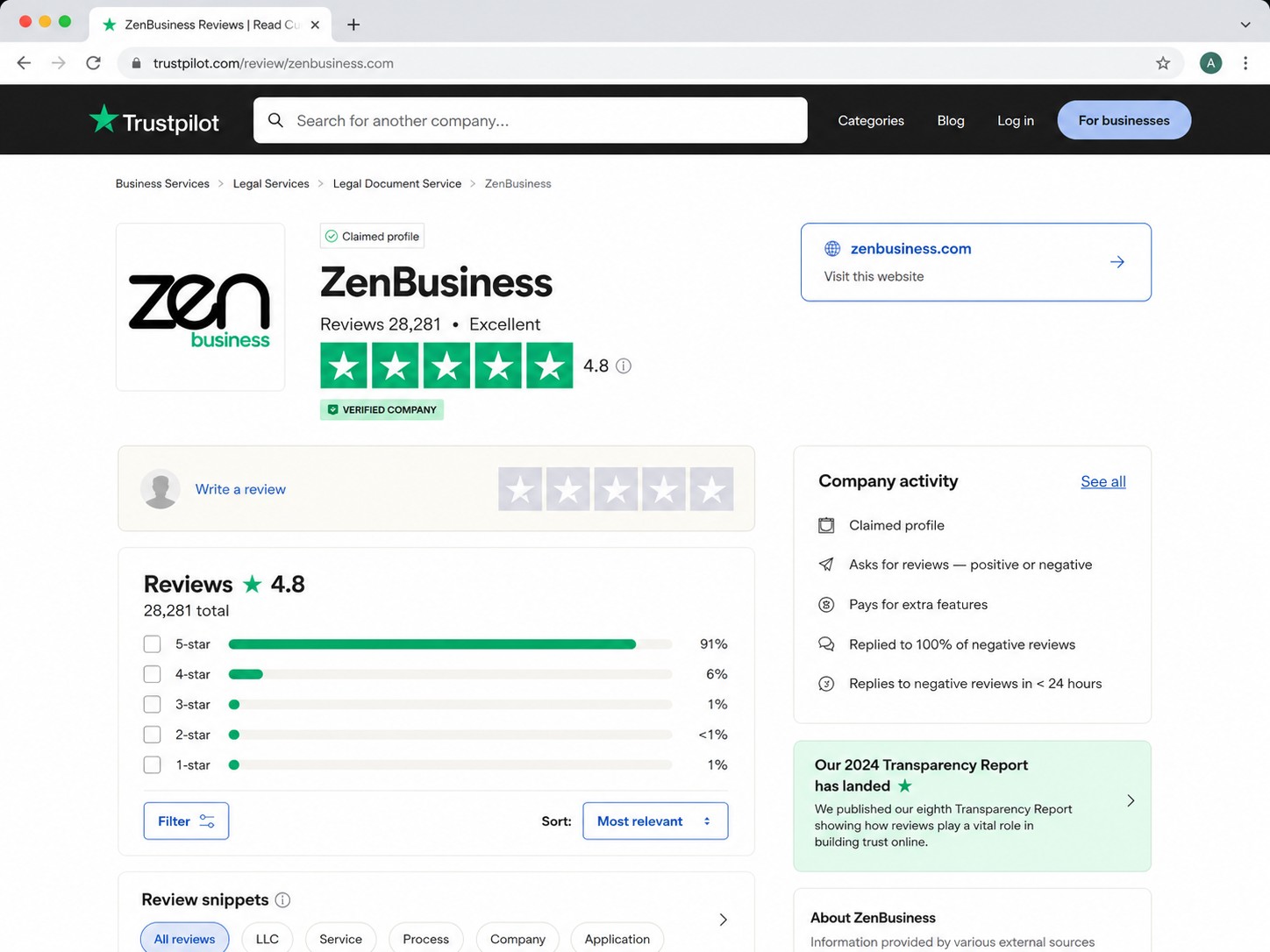Click the search magnifier icon
Image resolution: width=1270 pixels, height=952 pixels.
275,120
